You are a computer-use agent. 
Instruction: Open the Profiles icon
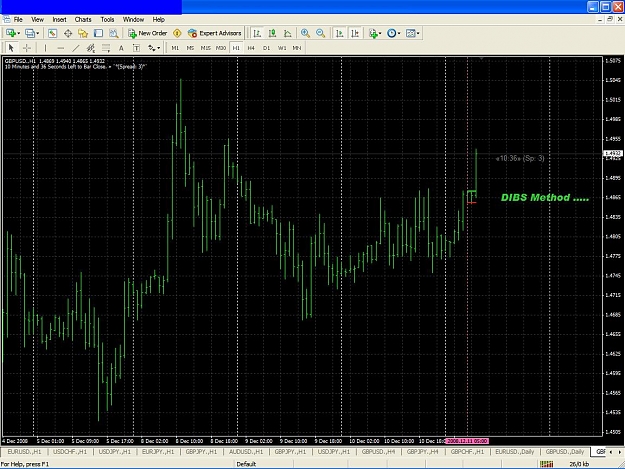[29, 33]
